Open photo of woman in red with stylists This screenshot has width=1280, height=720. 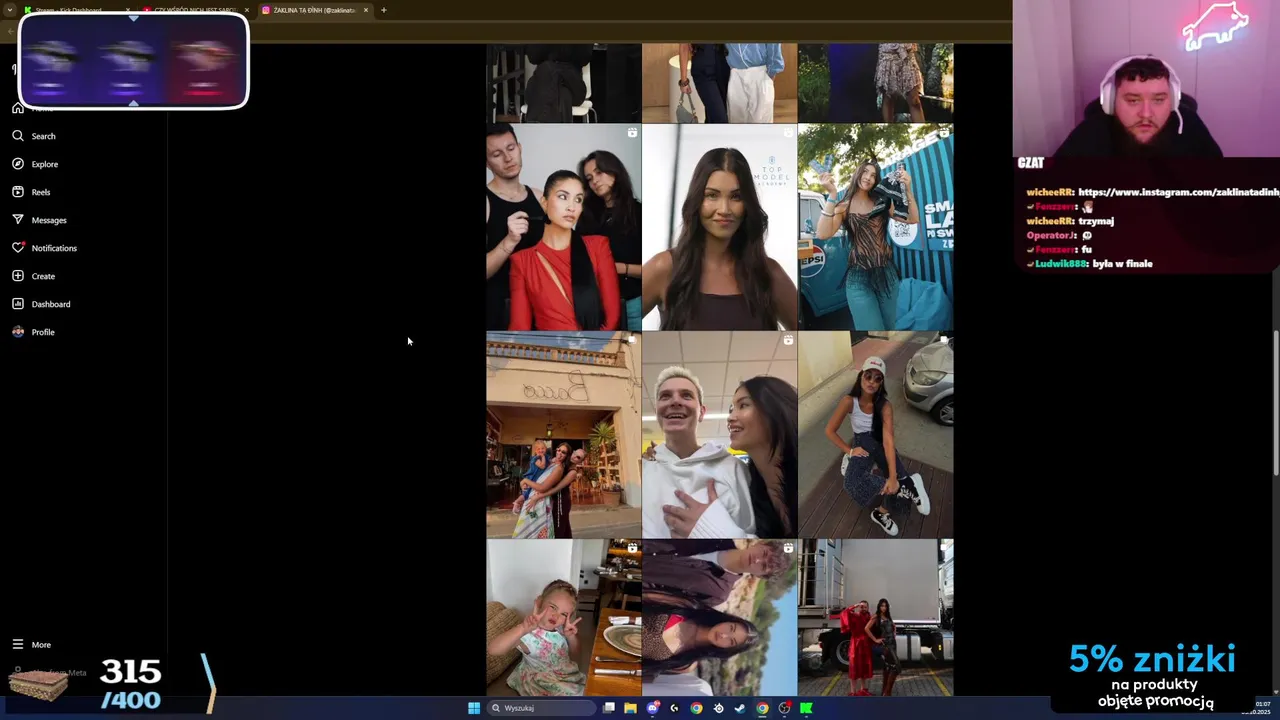pyautogui.click(x=563, y=227)
